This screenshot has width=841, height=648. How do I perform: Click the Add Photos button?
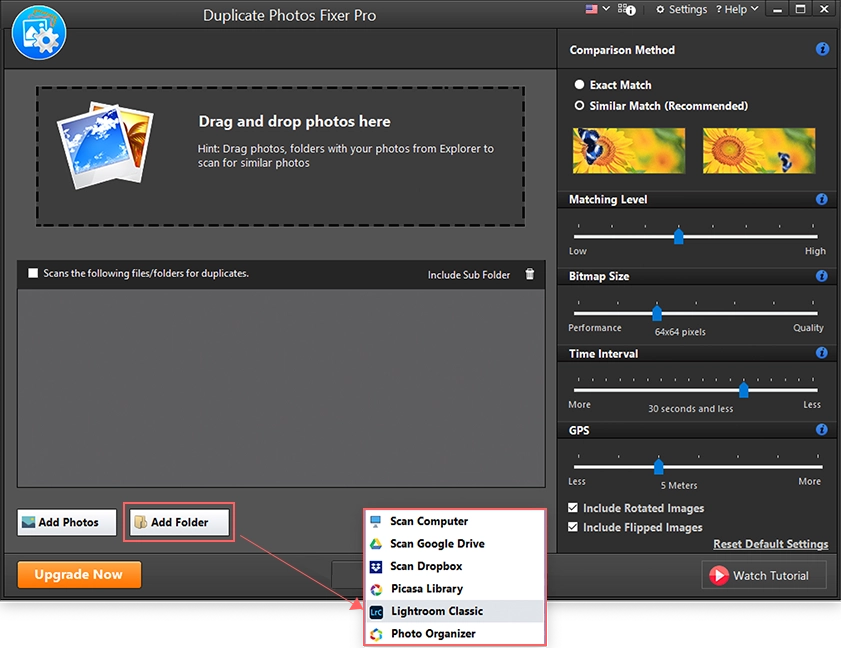coord(67,522)
